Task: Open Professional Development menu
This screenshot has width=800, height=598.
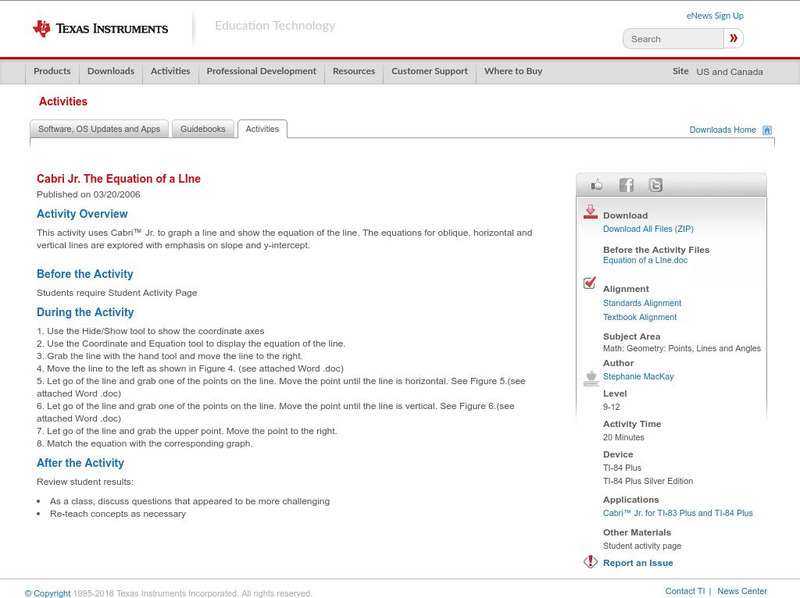Action: (x=261, y=71)
